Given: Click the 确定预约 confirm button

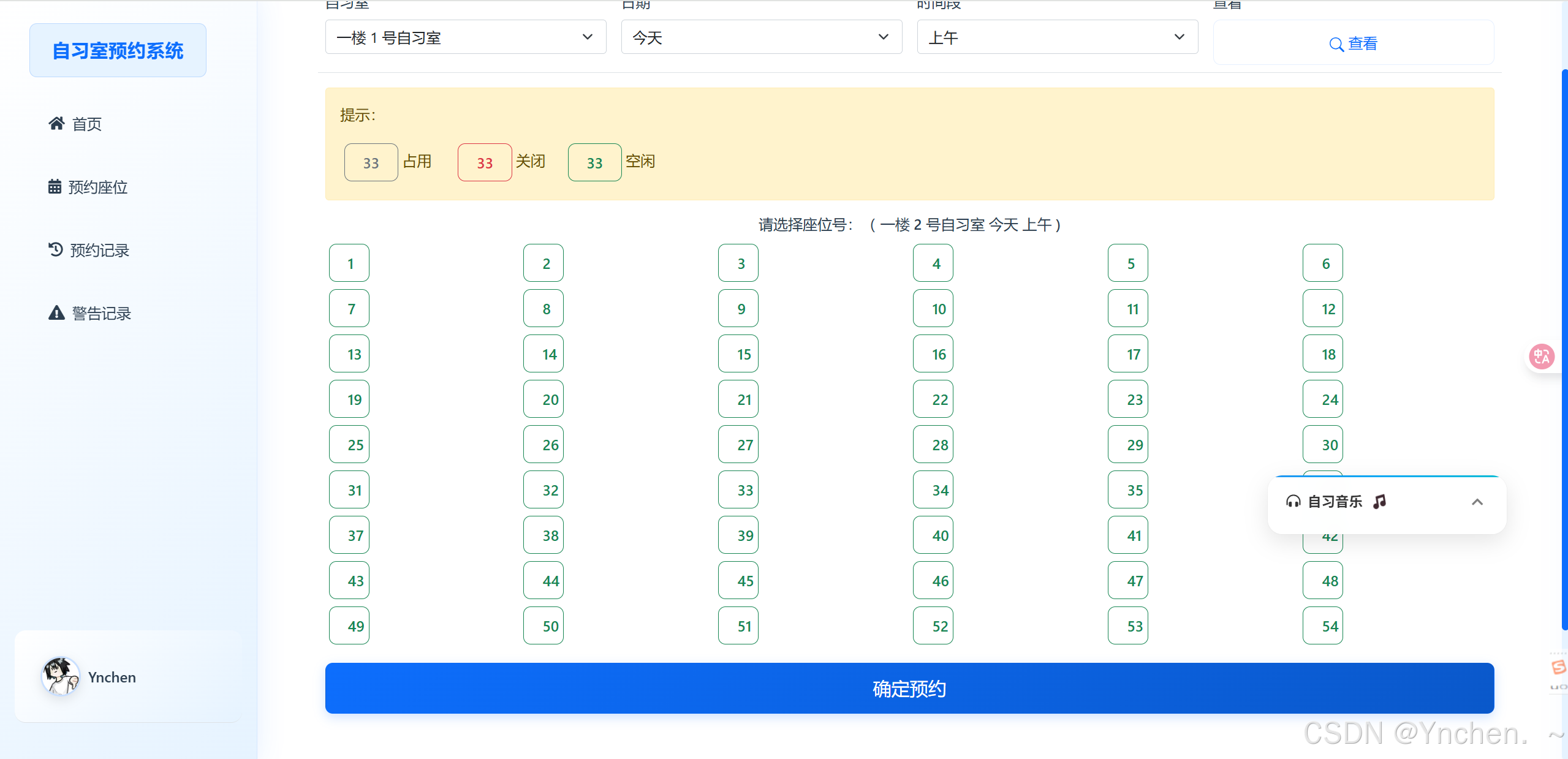Looking at the screenshot, I should pos(909,689).
